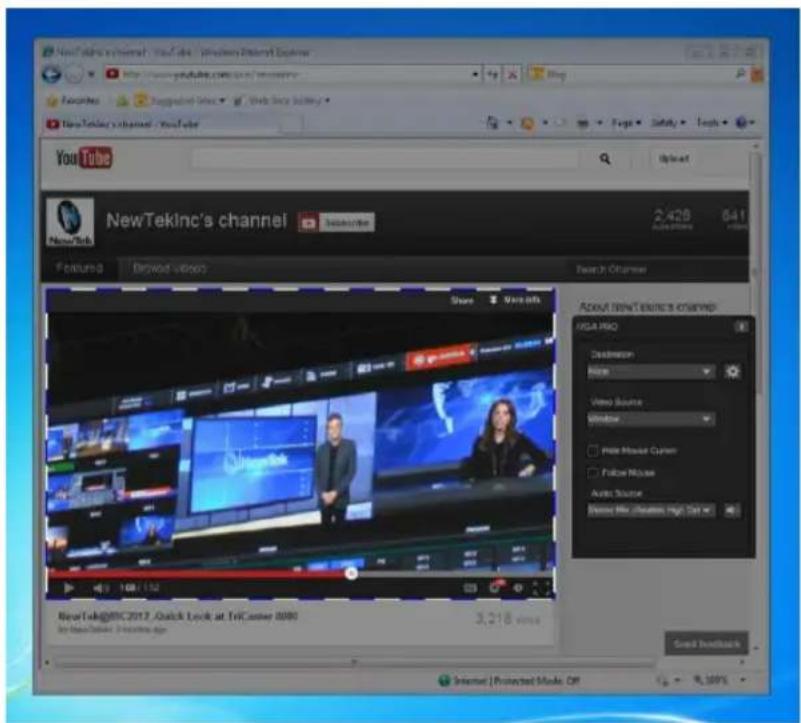Image resolution: width=801 pixels, height=723 pixels.
Task: Open the zoom level dropdown in status bar
Action: 743,680
